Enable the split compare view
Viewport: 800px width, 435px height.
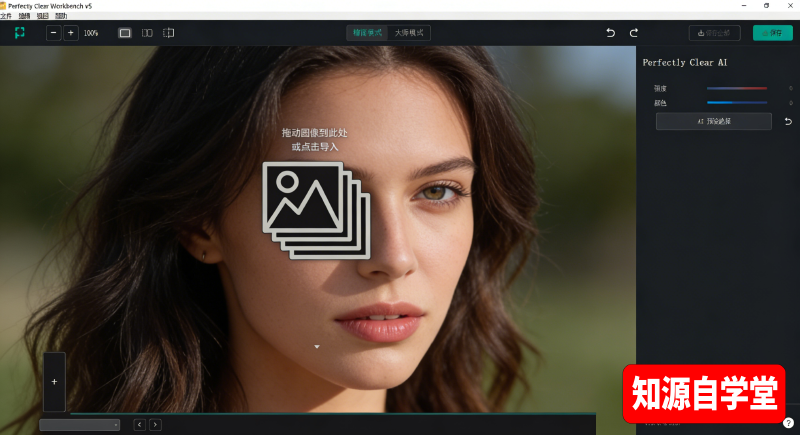[169, 33]
